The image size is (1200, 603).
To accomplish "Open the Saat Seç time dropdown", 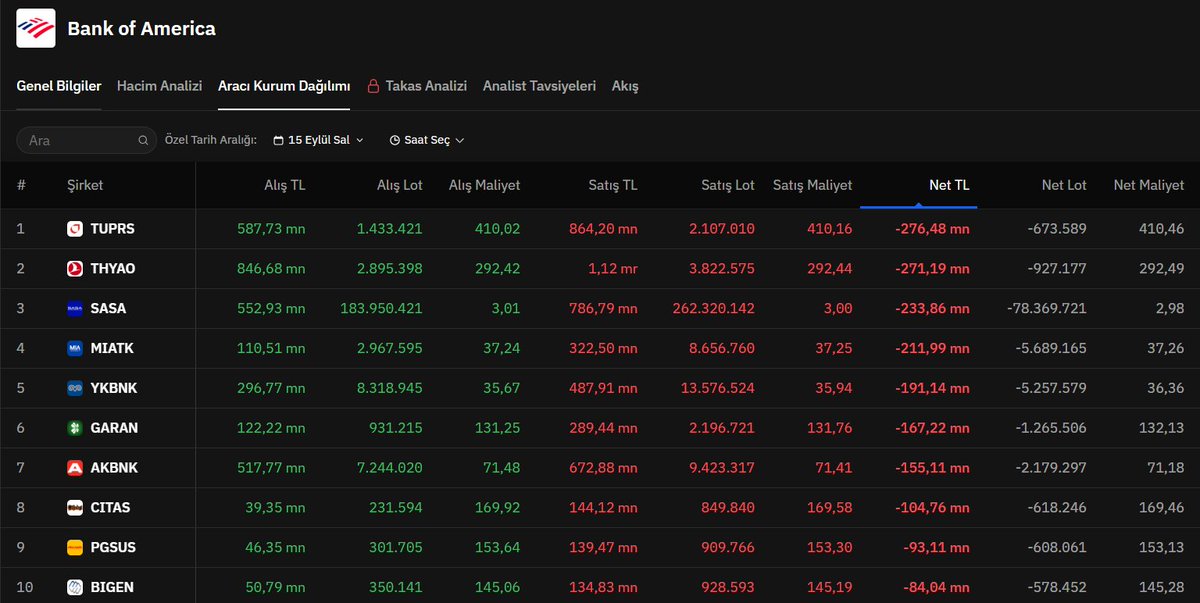I will pos(427,141).
